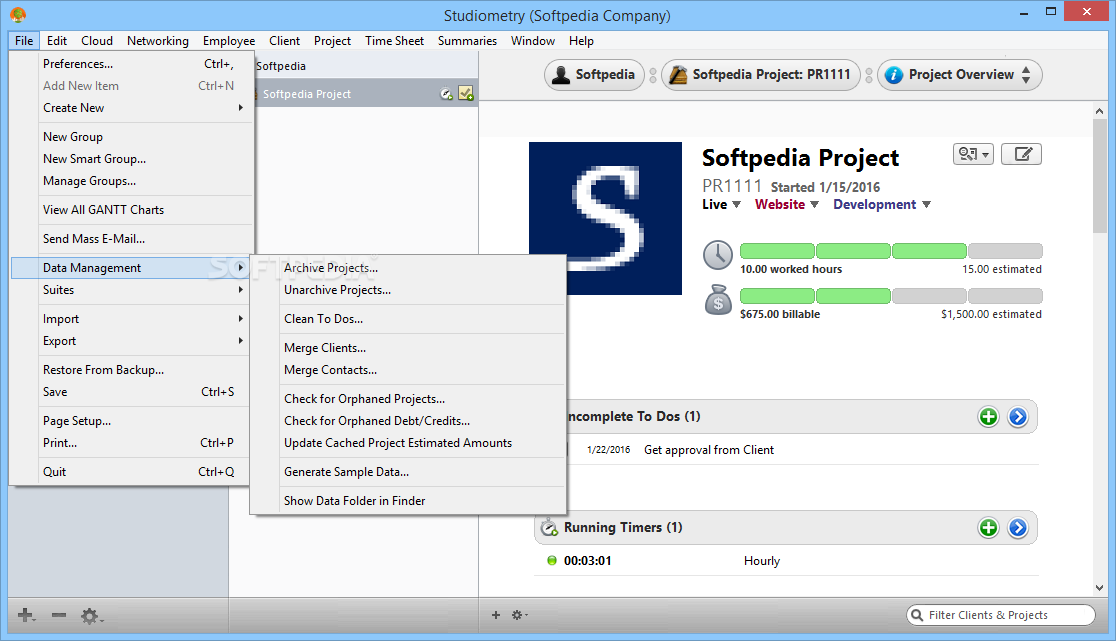The height and width of the screenshot is (641, 1116).
Task: Open the Time Sheet menu
Action: tap(394, 41)
